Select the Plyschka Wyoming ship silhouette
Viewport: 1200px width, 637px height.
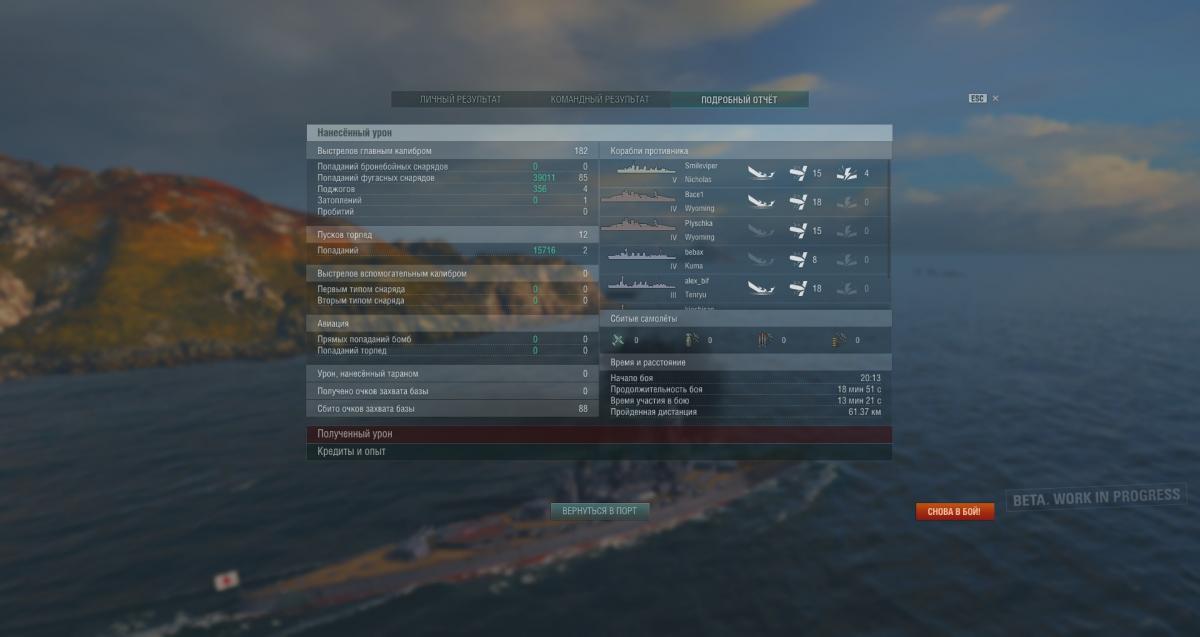[638, 224]
